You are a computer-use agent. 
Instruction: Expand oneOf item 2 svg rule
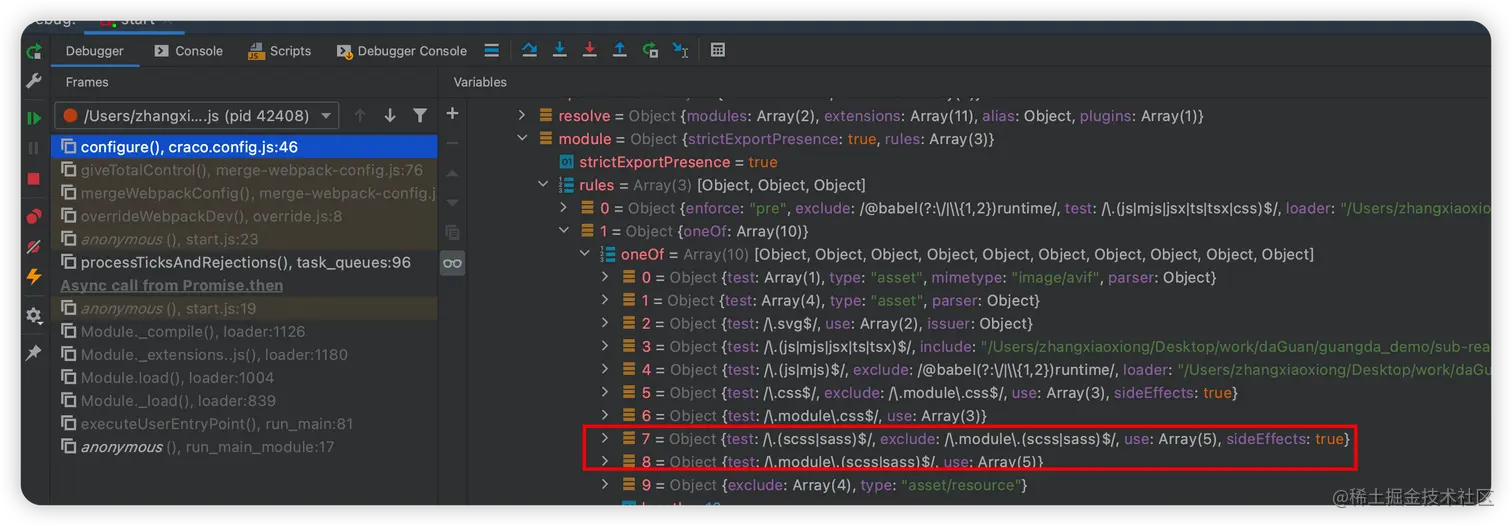click(605, 323)
